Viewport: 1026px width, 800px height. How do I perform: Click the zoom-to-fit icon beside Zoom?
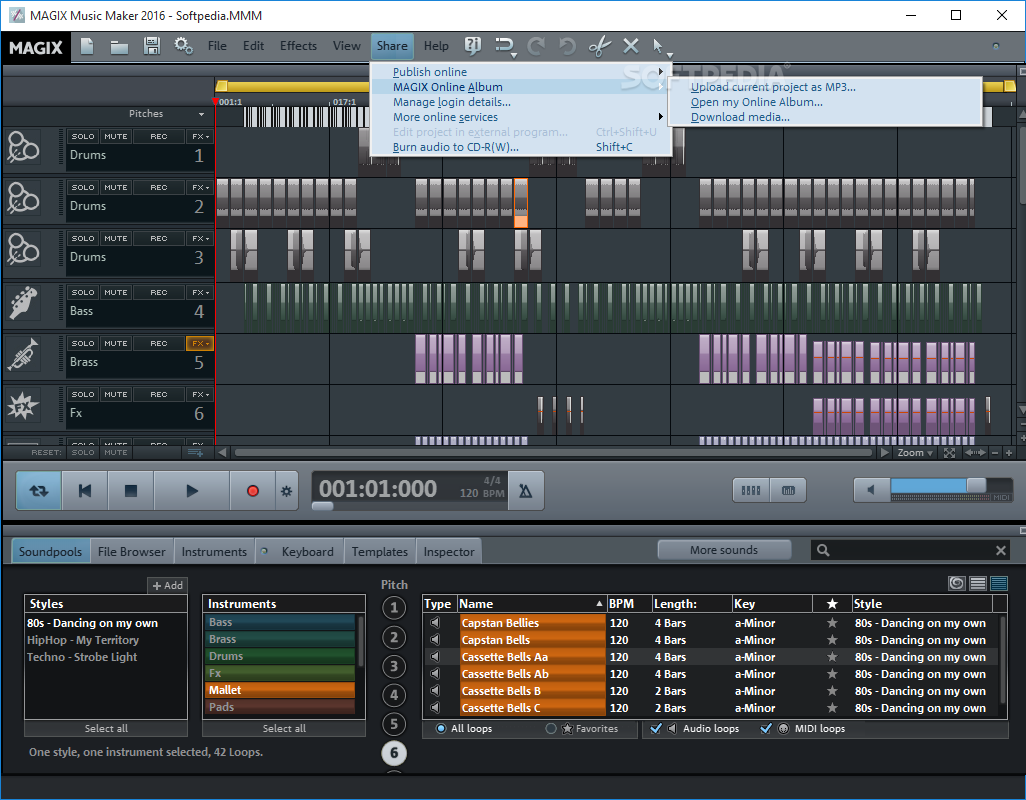click(x=949, y=453)
